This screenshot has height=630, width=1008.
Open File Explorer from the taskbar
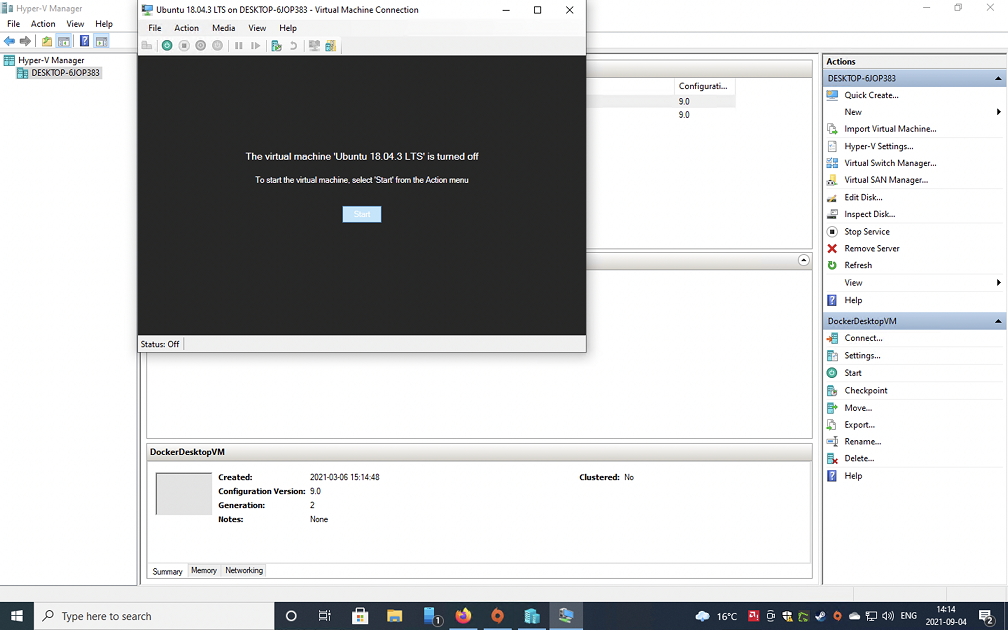click(x=394, y=616)
